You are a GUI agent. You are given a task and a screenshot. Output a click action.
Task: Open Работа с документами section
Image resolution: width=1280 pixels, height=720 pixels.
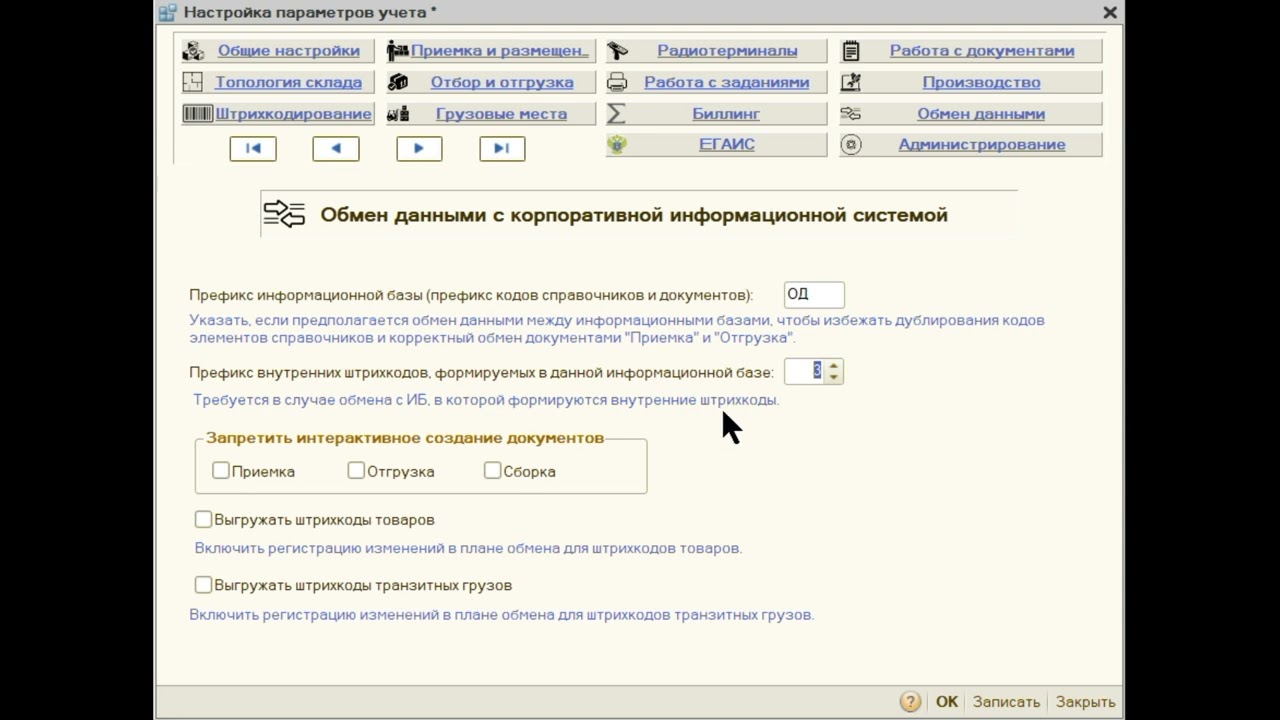point(982,51)
